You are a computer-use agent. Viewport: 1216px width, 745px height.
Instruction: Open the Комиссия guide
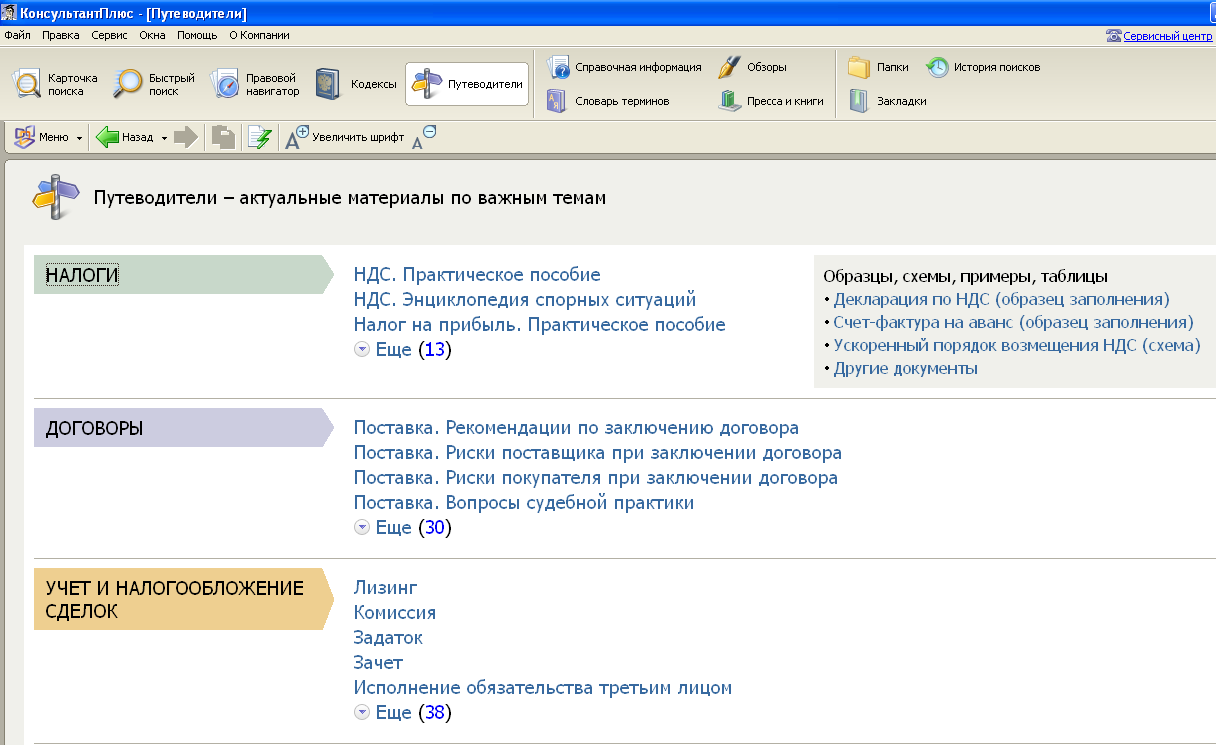[395, 612]
